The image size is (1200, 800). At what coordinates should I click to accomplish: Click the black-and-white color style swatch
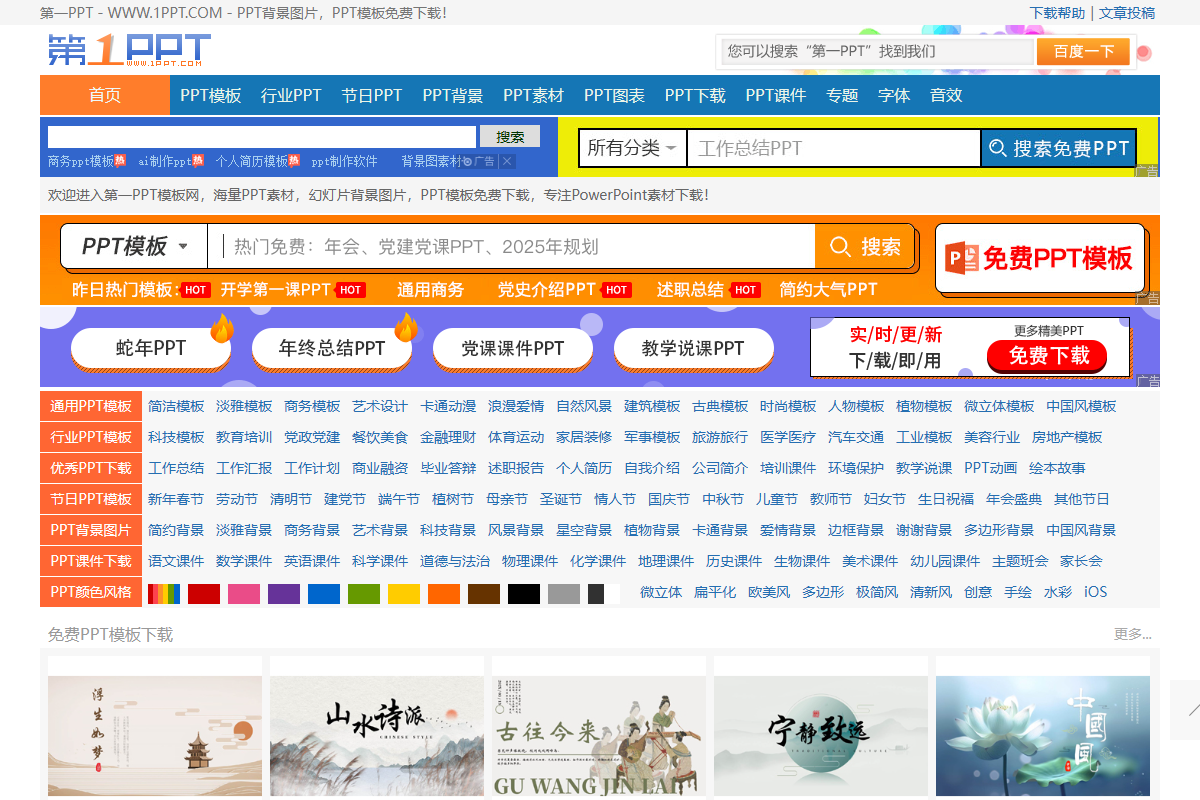pos(603,593)
